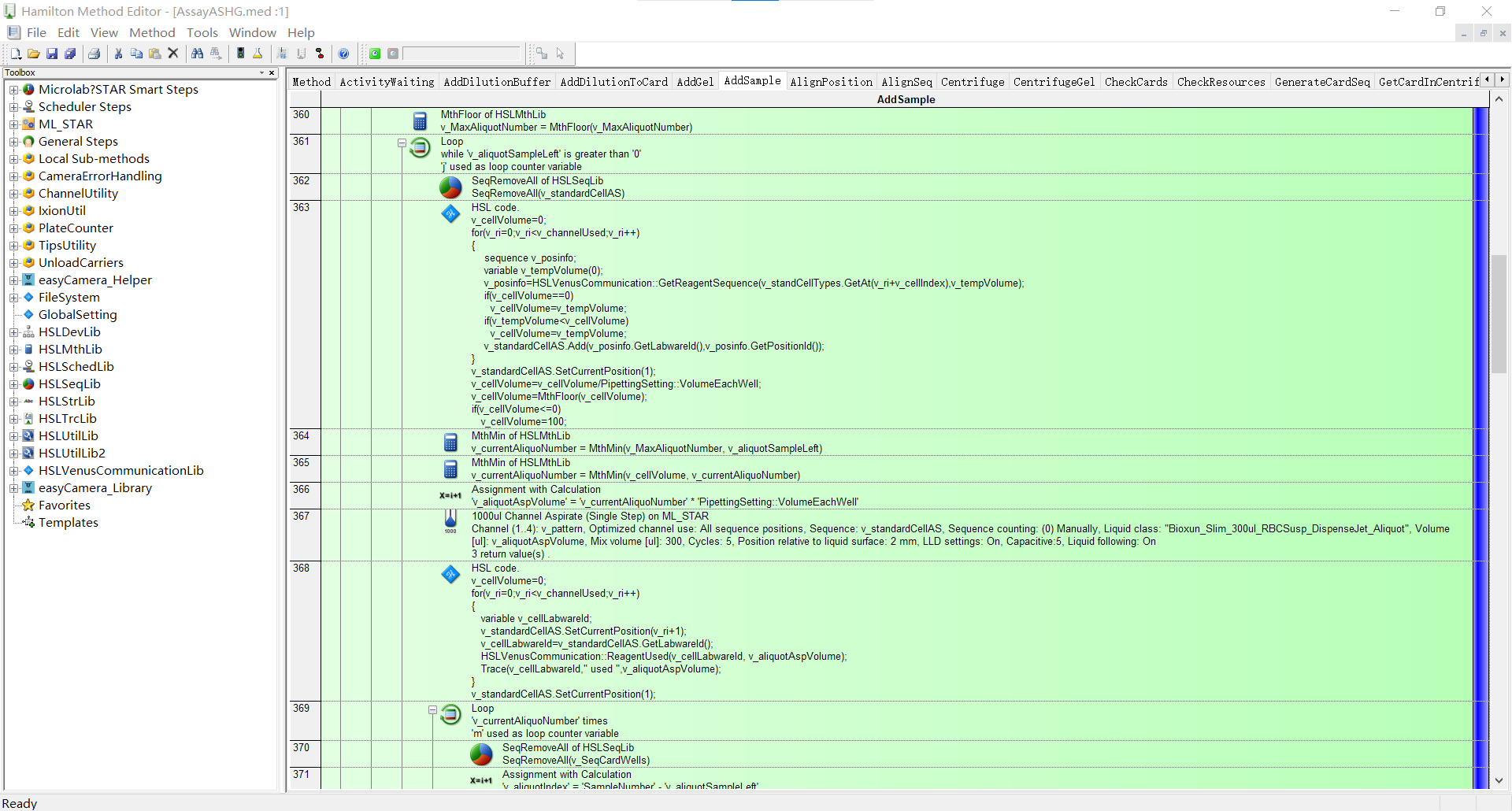Image resolution: width=1512 pixels, height=811 pixels.
Task: Switch to the Centrifuge tab
Action: pos(973,82)
